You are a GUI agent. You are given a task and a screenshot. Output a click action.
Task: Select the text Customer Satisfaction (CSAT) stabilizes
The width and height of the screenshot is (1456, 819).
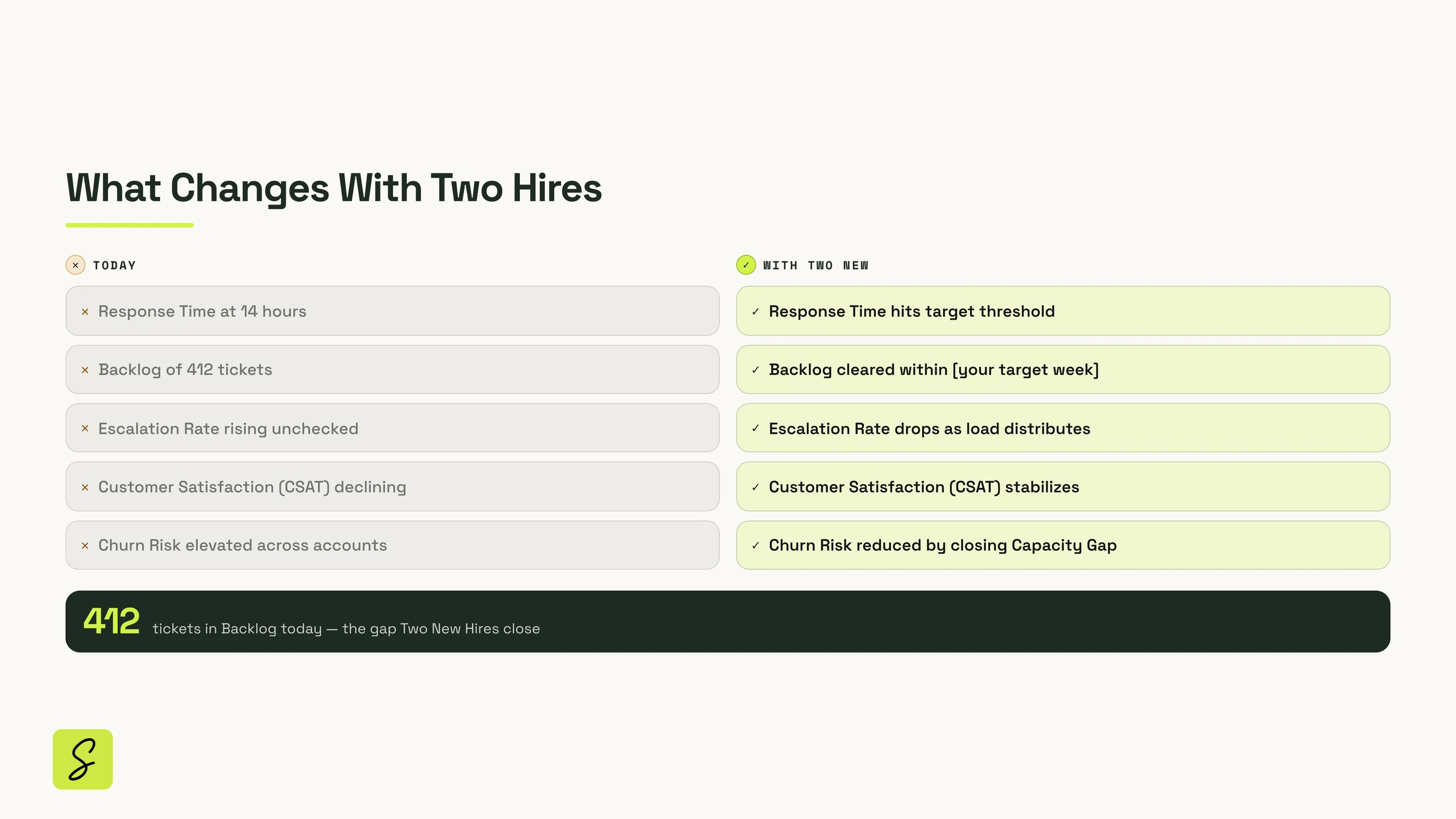924,487
